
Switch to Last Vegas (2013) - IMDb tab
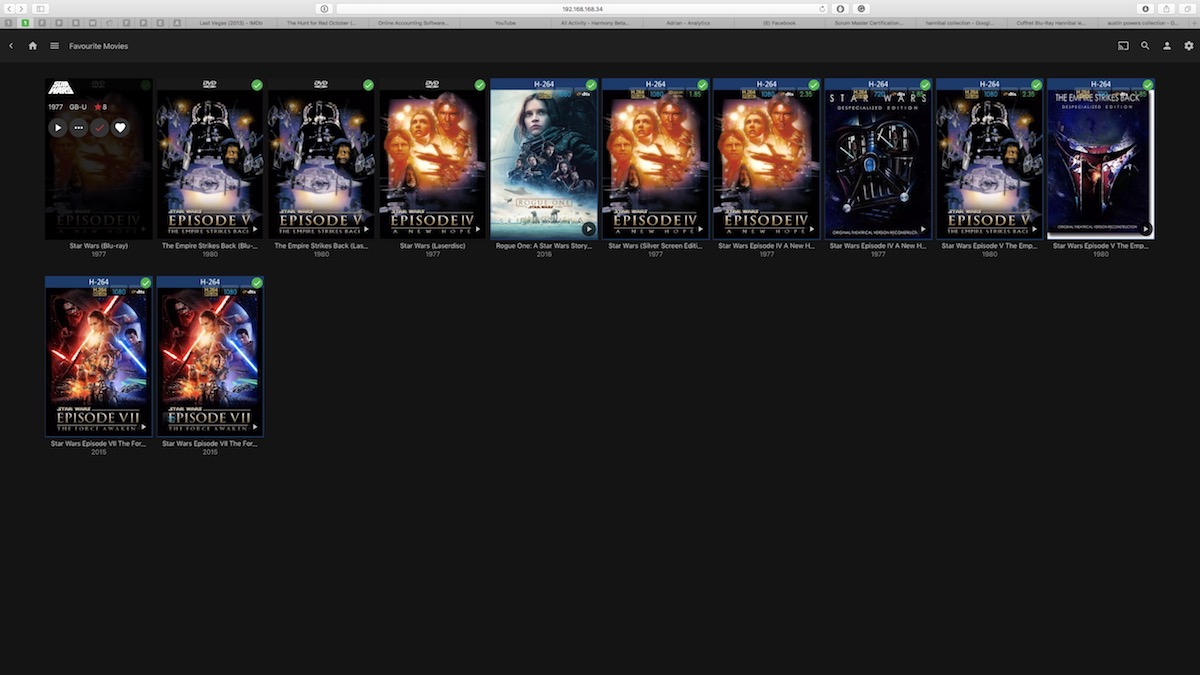pyautogui.click(x=230, y=22)
